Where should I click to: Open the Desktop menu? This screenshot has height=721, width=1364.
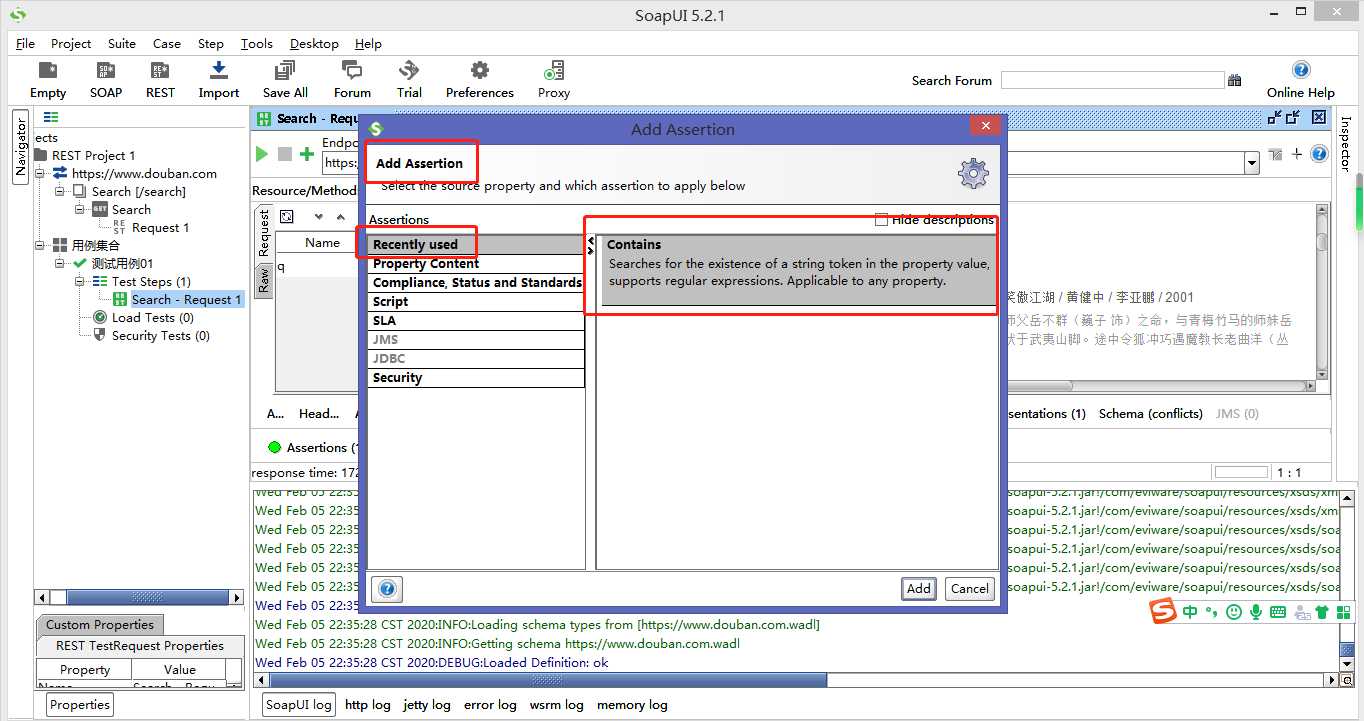pyautogui.click(x=314, y=43)
